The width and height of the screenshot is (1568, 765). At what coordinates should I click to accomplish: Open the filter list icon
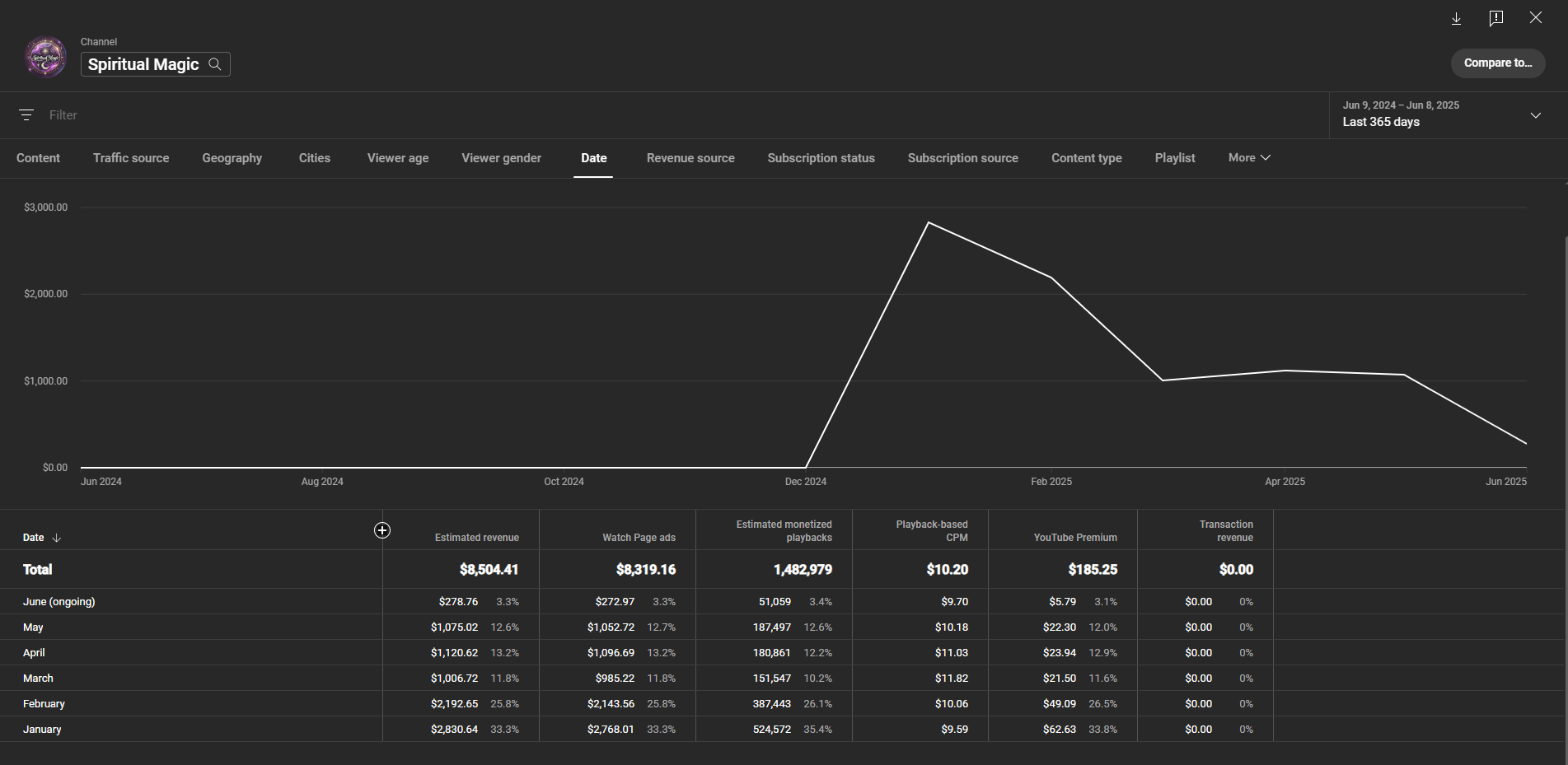(x=26, y=115)
